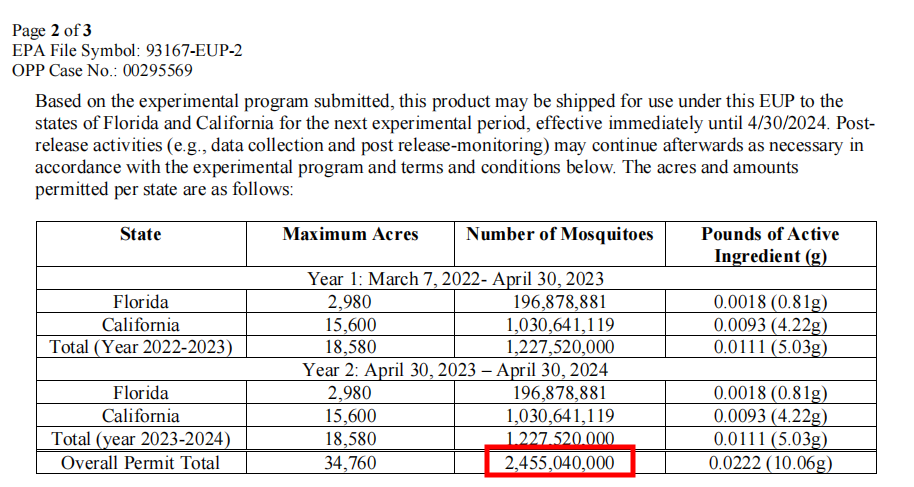
Task: Click the Page 2 of 3 indicator
Action: 51,30
